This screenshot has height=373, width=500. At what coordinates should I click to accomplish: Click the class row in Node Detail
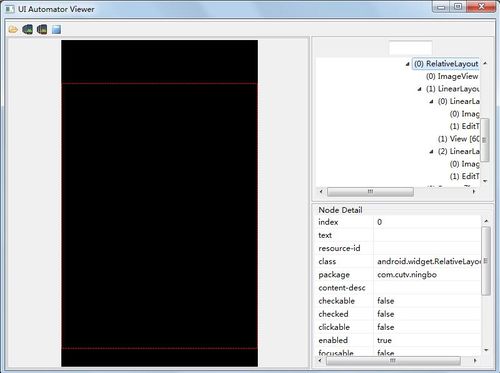point(398,261)
